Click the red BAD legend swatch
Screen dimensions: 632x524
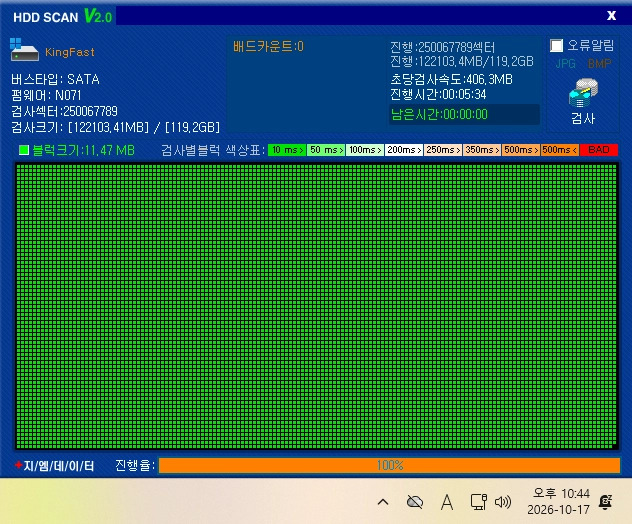pos(599,150)
